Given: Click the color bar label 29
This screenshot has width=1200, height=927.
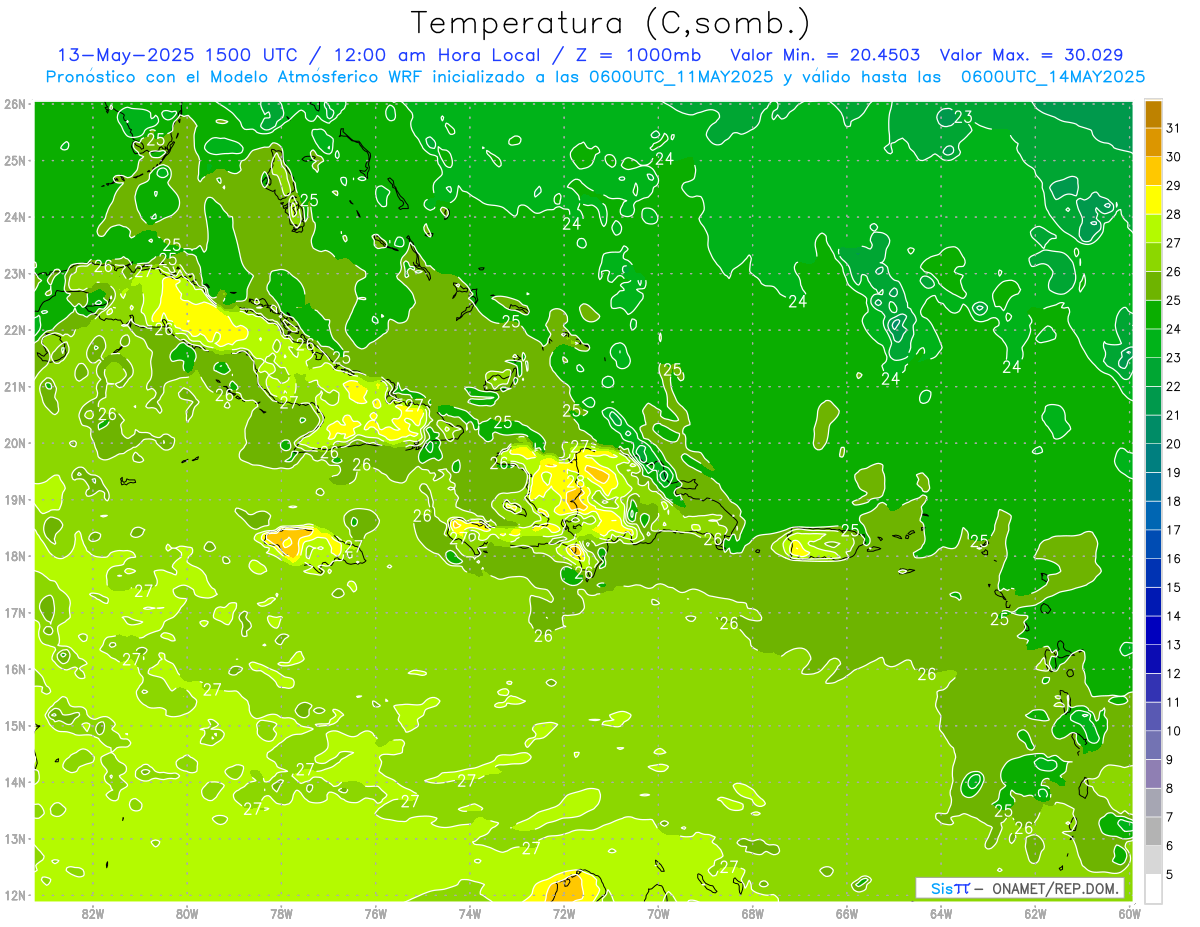Looking at the screenshot, I should 1173,186.
